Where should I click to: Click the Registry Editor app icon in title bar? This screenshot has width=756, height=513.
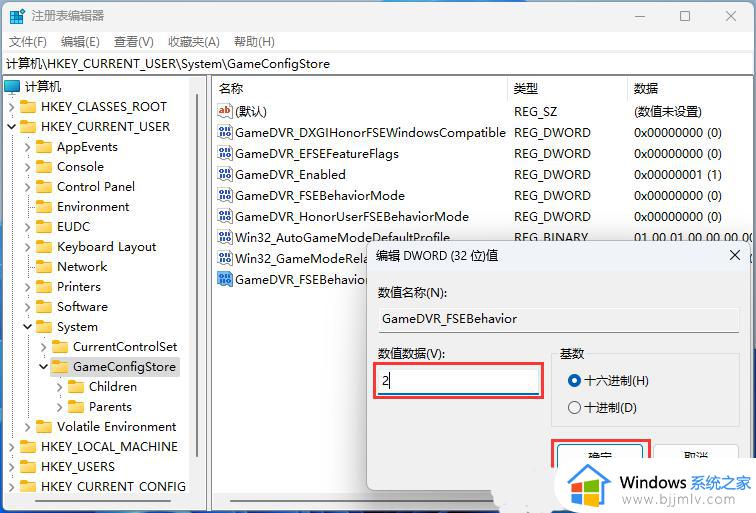tap(17, 16)
